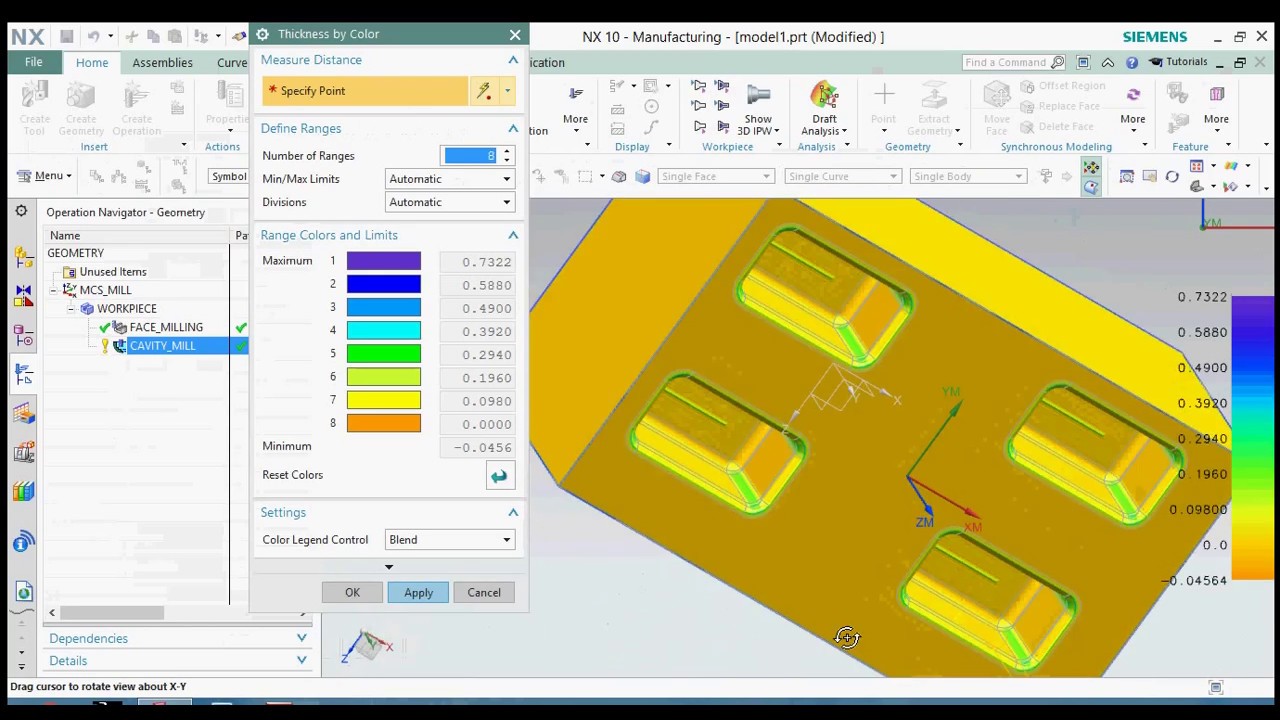This screenshot has height=720, width=1280.
Task: Collapse the WORKPIECE tree node
Action: pos(72,309)
